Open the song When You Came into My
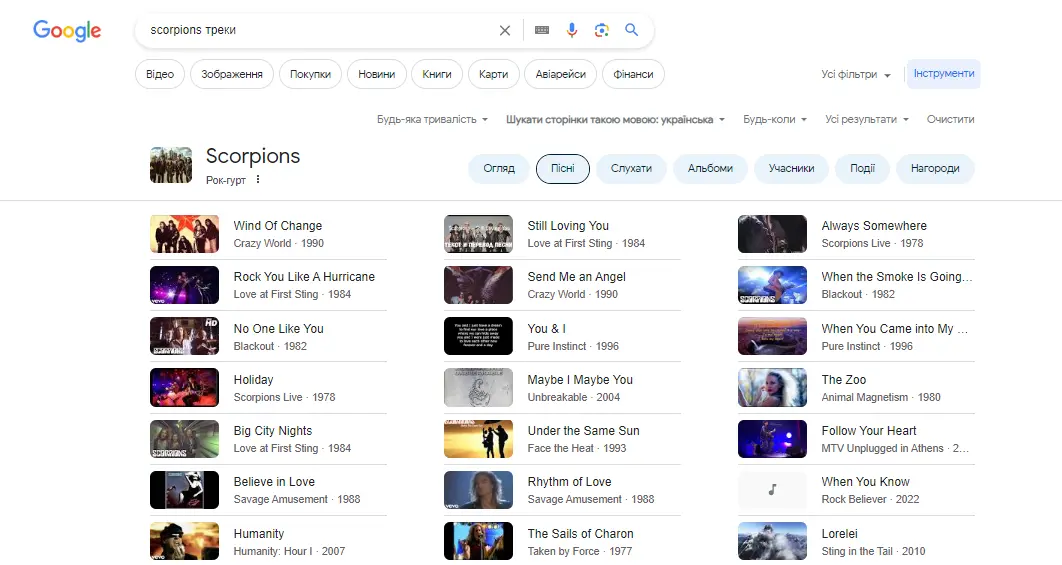This screenshot has width=1062, height=565. [856, 337]
